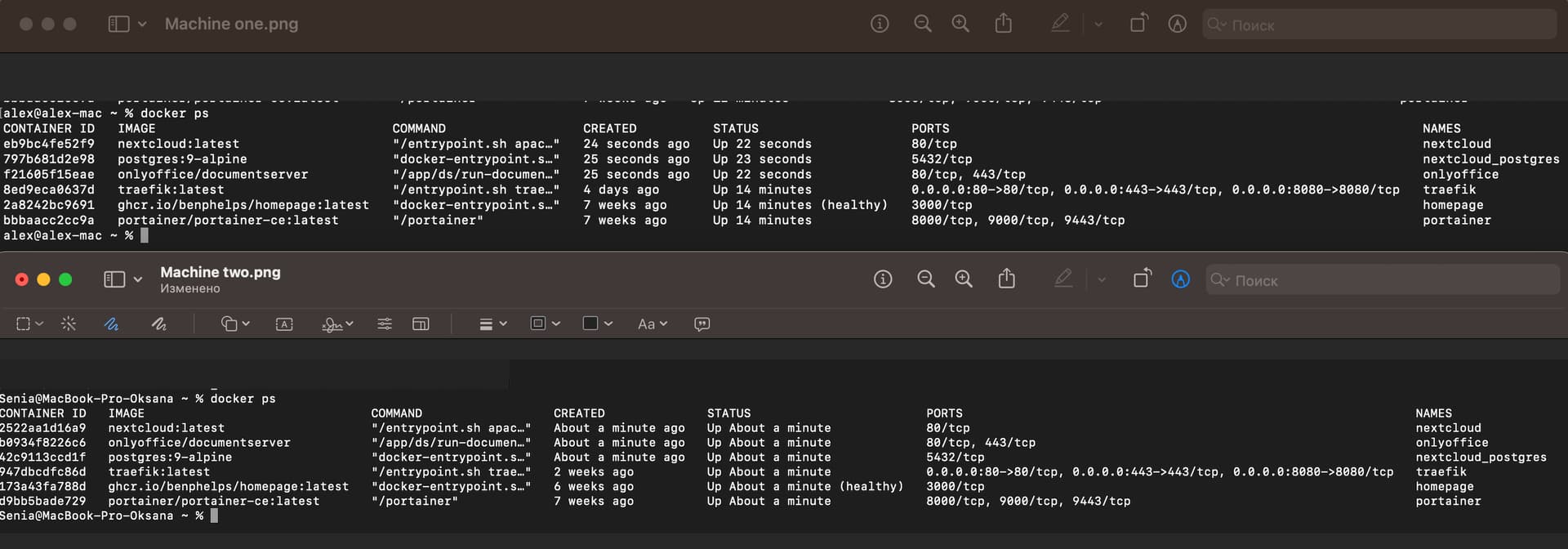This screenshot has width=1568, height=549.
Task: Select the Instant Alpha magic wand tool
Action: coord(69,324)
